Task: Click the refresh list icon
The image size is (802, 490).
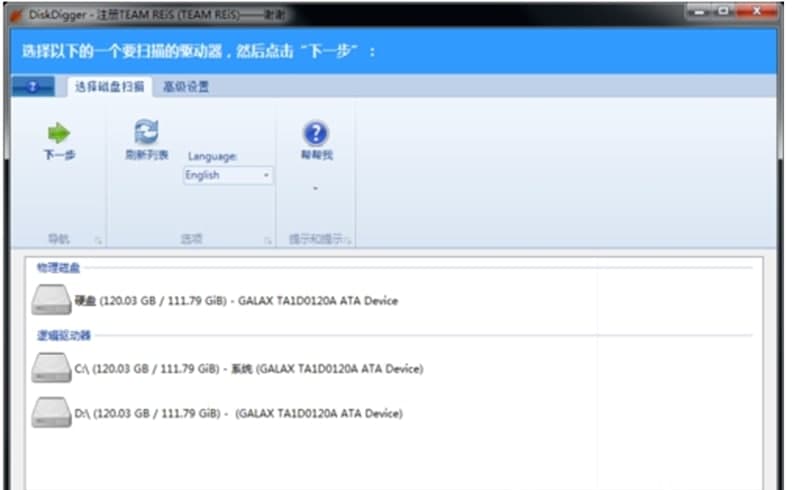Action: [x=146, y=132]
